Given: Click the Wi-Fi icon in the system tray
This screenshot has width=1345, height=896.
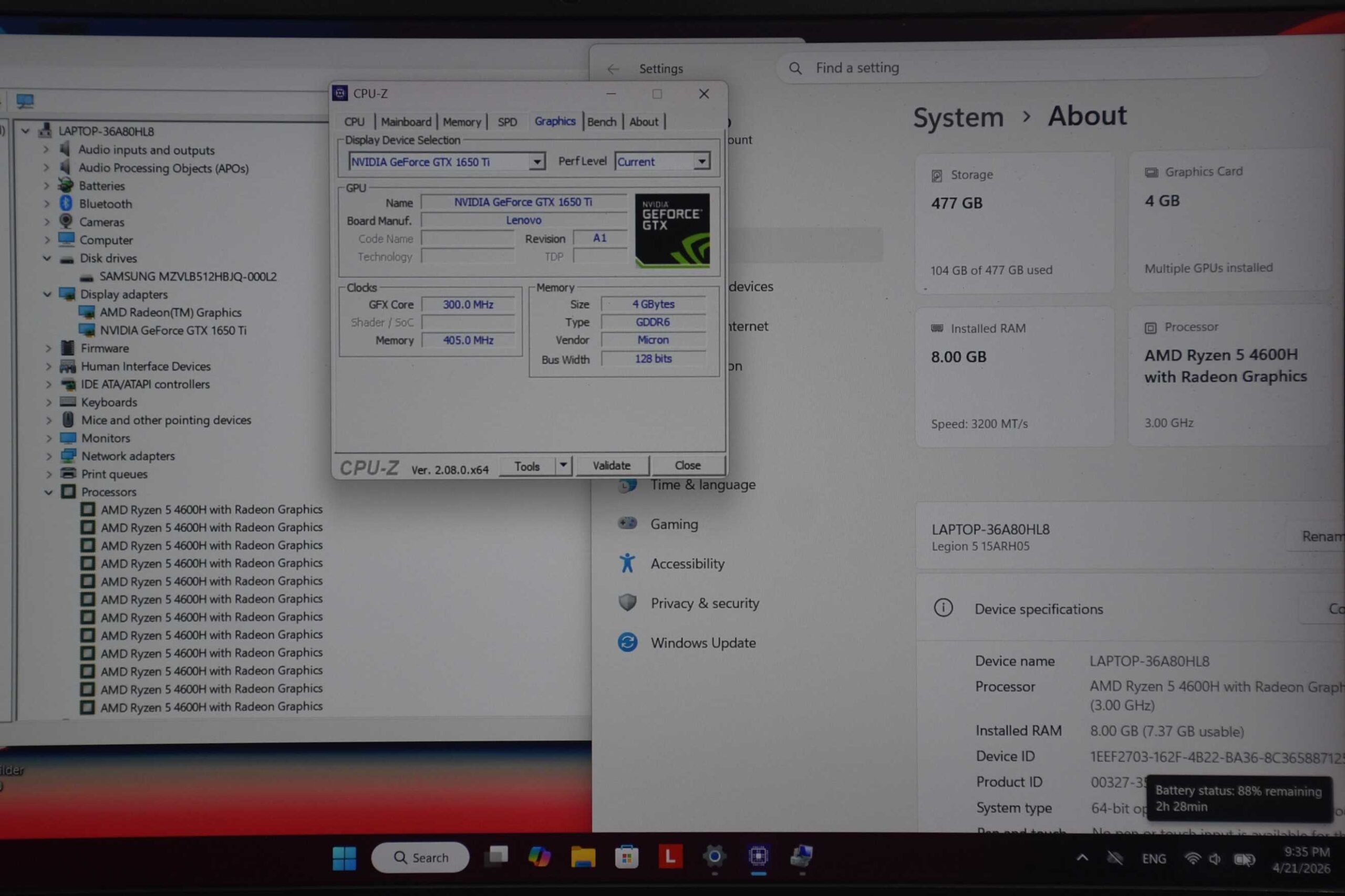Looking at the screenshot, I should 1193,858.
